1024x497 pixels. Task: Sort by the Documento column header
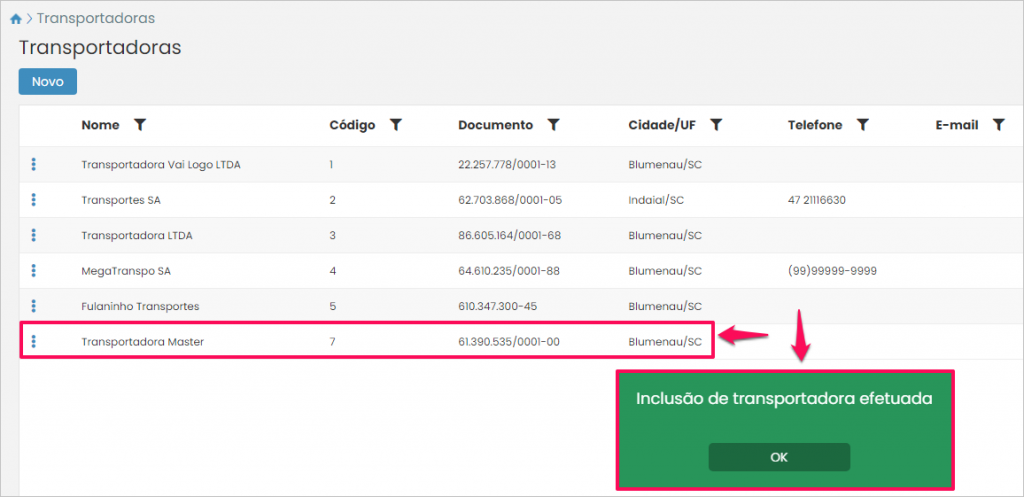point(495,125)
